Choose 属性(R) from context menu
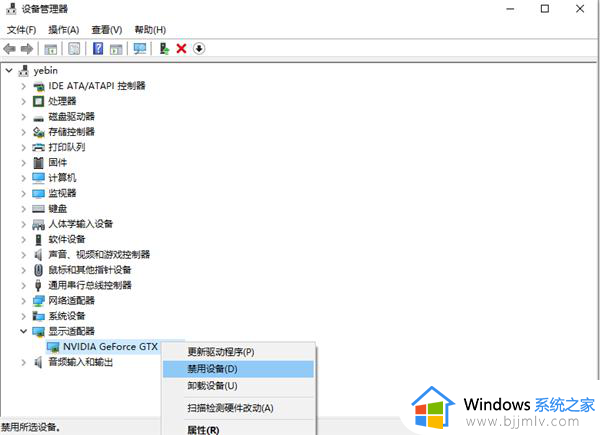The image size is (600, 435). 238,430
